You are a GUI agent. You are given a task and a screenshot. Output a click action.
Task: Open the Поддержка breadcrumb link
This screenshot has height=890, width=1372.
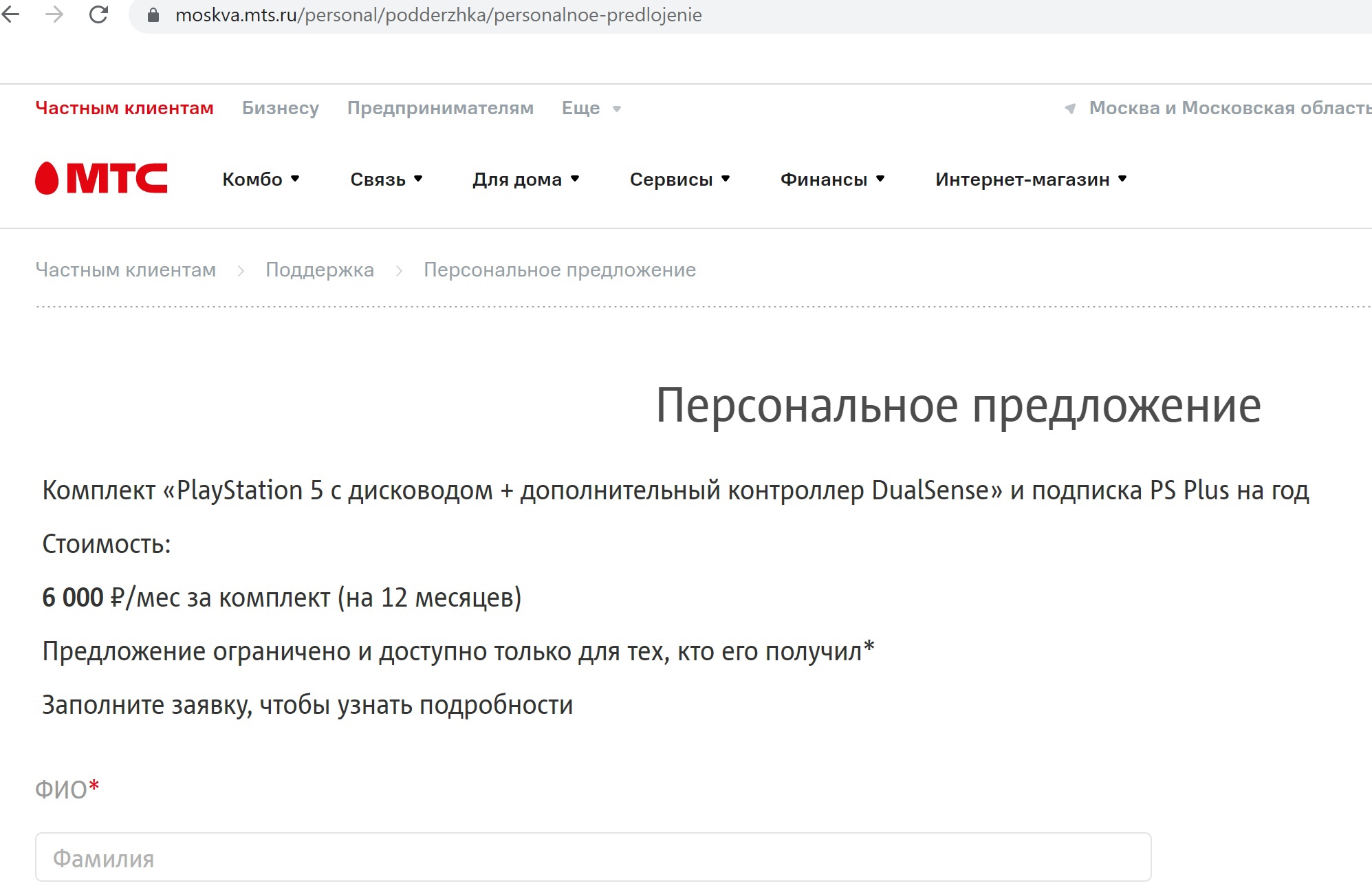tap(320, 270)
